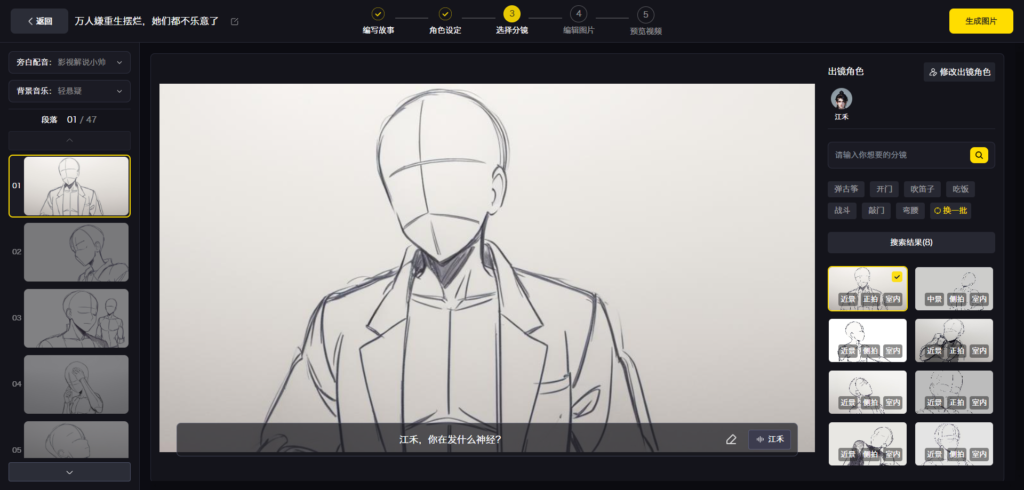Click the 江禾 voice speaker button
This screenshot has width=1024, height=490.
[x=769, y=439]
